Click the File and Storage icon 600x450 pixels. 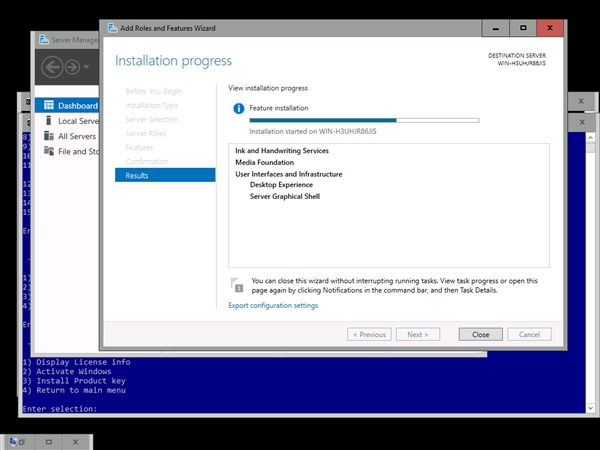(47, 152)
